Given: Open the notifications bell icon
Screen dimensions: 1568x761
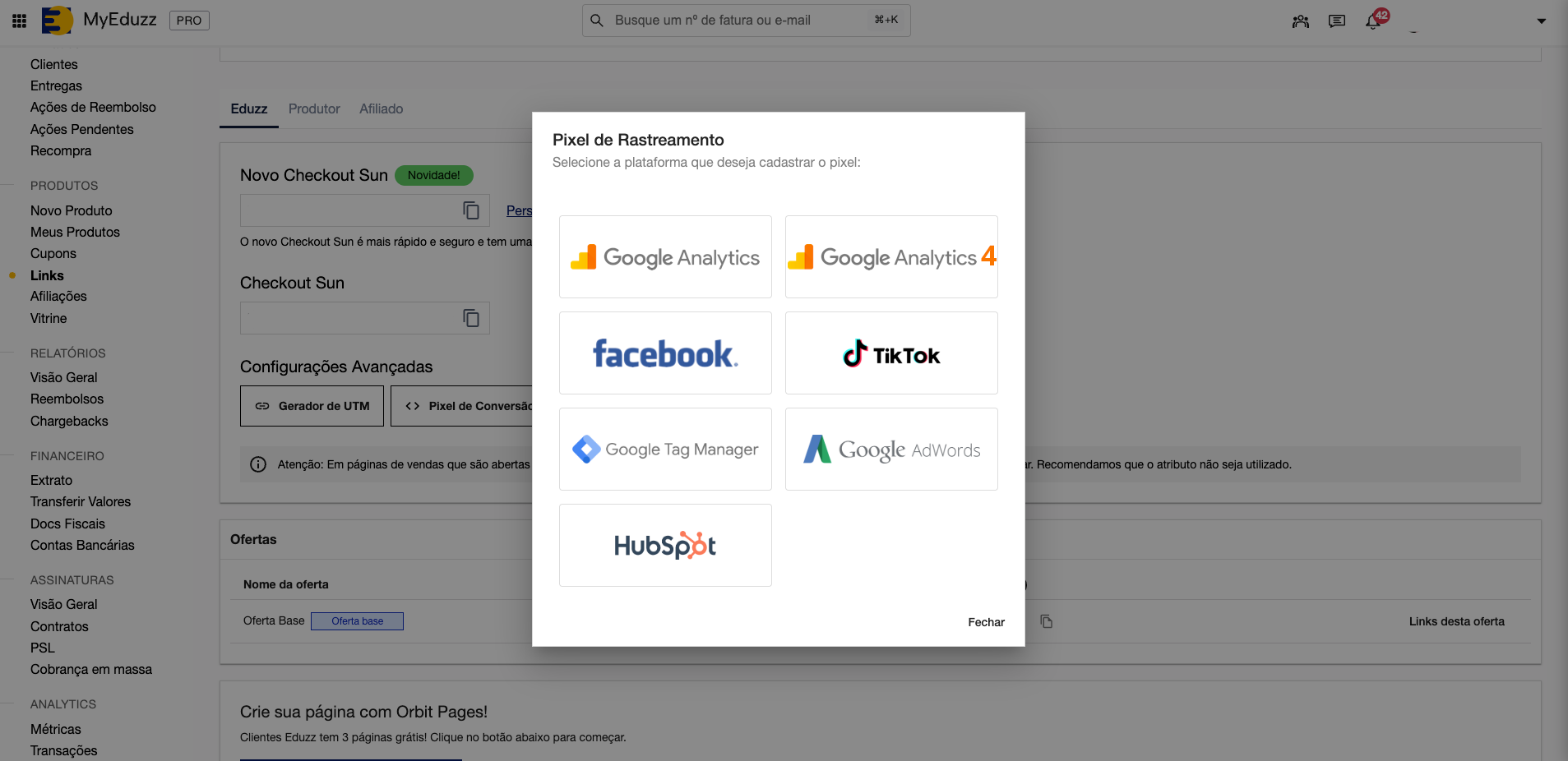Looking at the screenshot, I should pos(1373,21).
